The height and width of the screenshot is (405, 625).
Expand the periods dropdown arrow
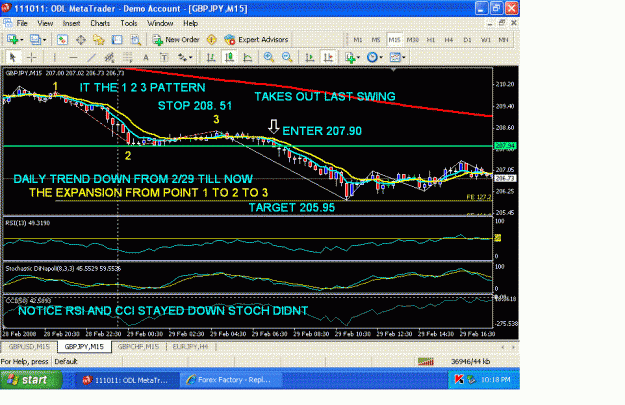(381, 57)
